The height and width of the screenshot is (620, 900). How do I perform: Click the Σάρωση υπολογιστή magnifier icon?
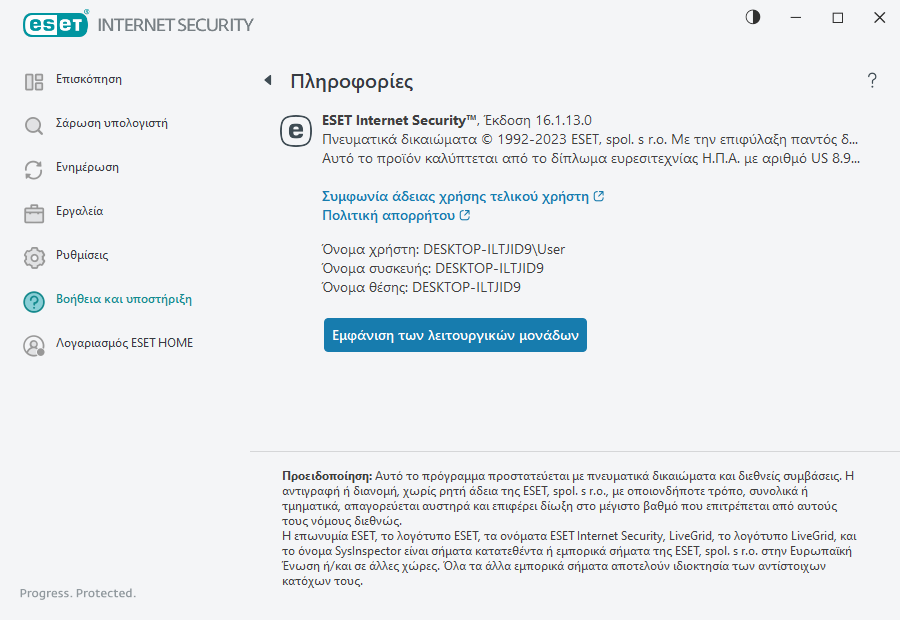(34, 126)
